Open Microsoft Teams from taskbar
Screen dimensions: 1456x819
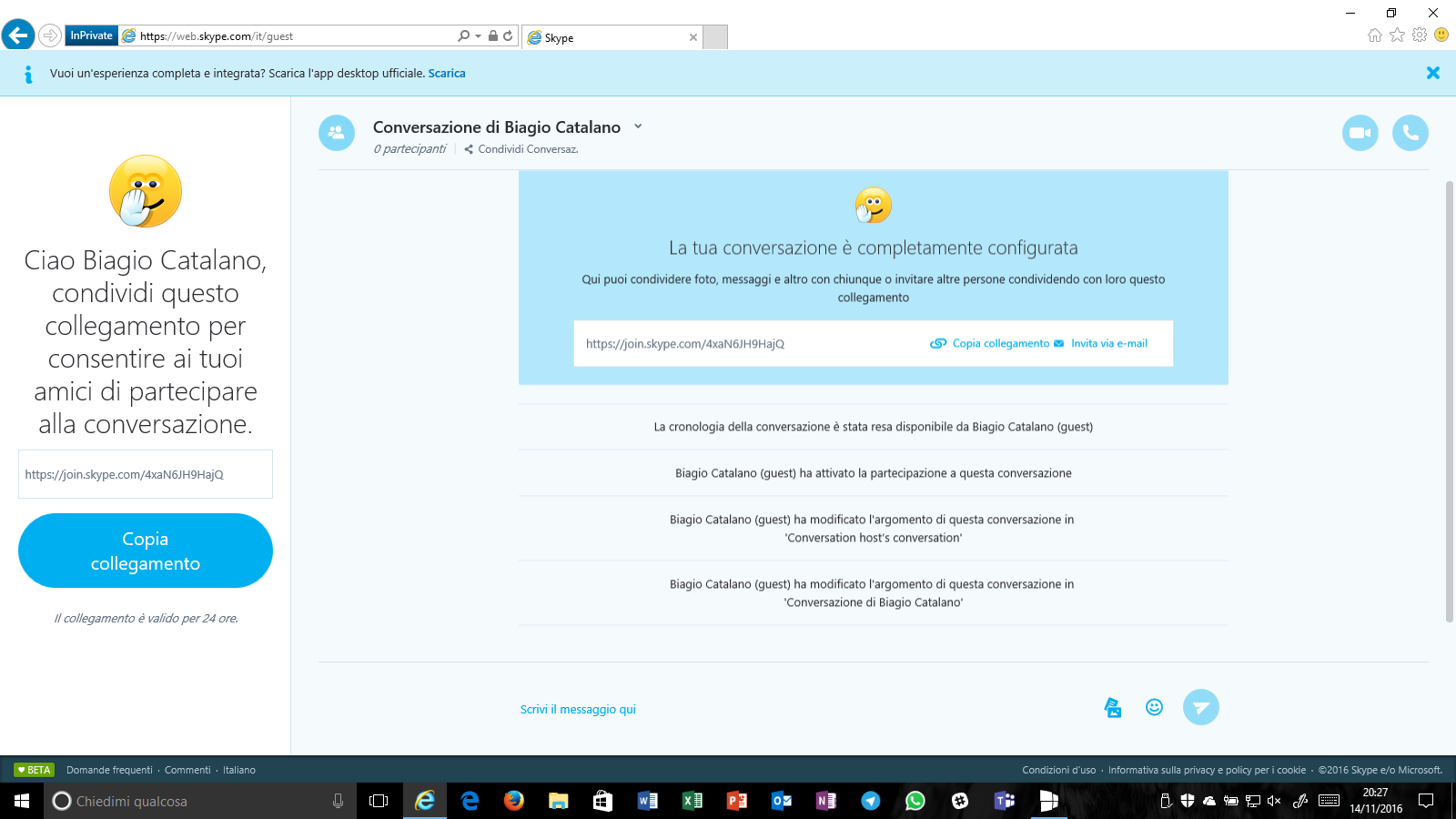pyautogui.click(x=1005, y=801)
